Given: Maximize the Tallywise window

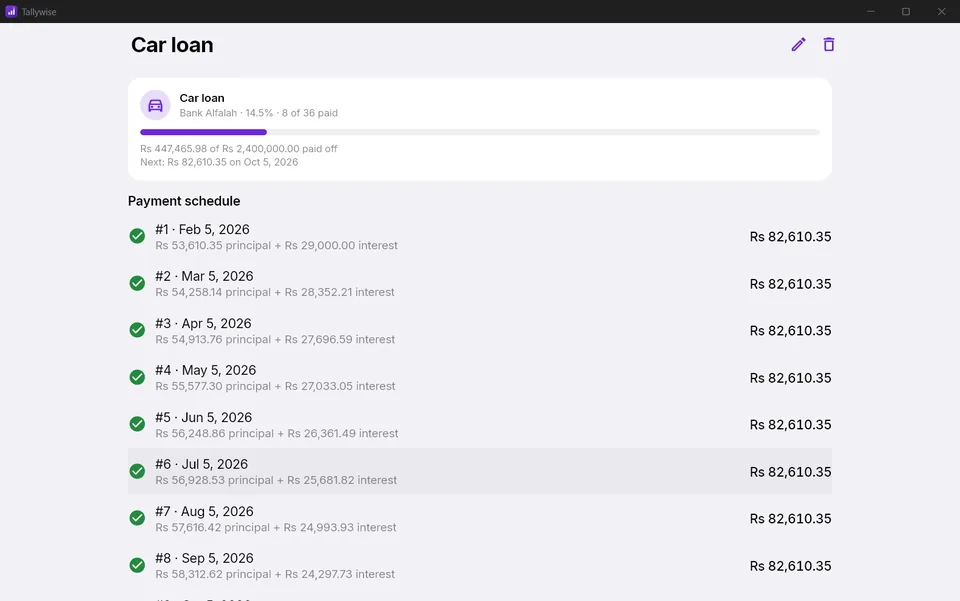Looking at the screenshot, I should pos(906,12).
